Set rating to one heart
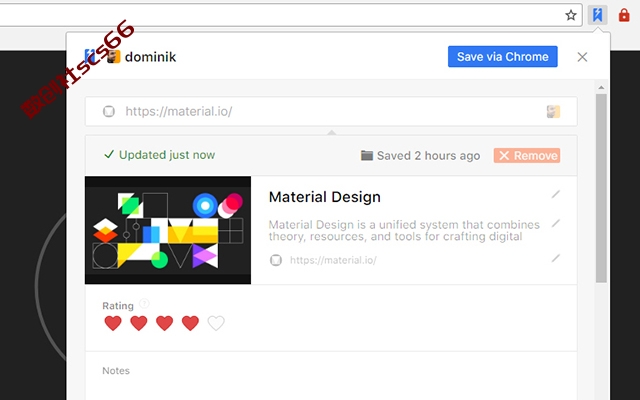 point(113,323)
